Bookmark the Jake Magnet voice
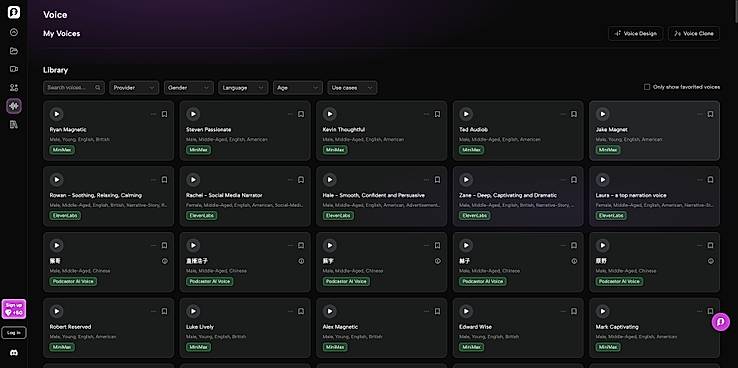 tap(710, 114)
